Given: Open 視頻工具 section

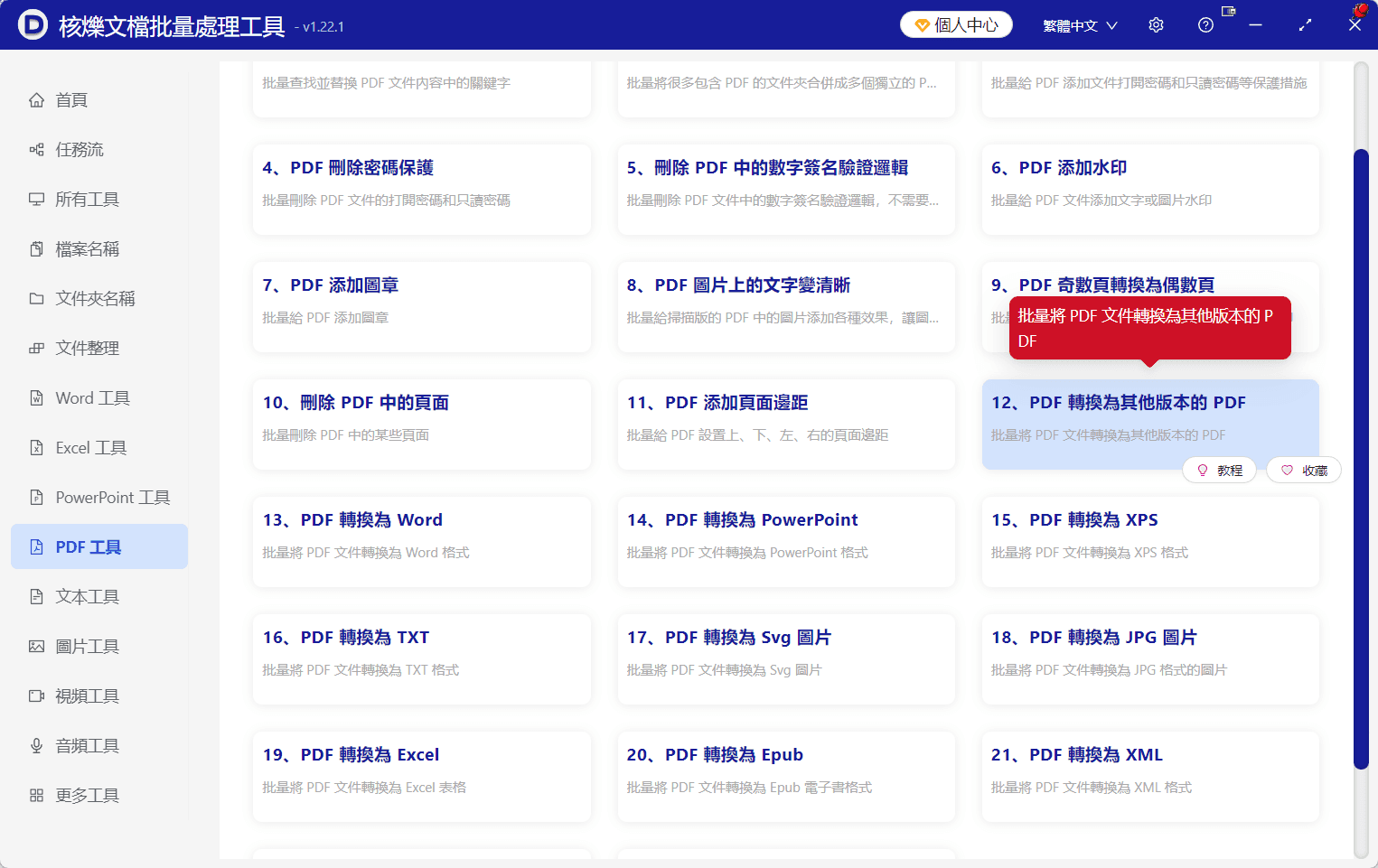Looking at the screenshot, I should click(x=99, y=696).
